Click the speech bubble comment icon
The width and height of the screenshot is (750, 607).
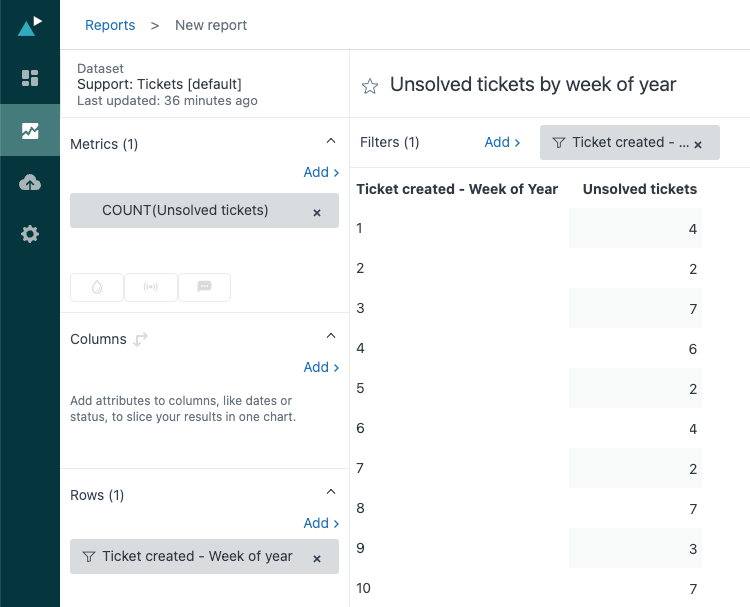[204, 287]
